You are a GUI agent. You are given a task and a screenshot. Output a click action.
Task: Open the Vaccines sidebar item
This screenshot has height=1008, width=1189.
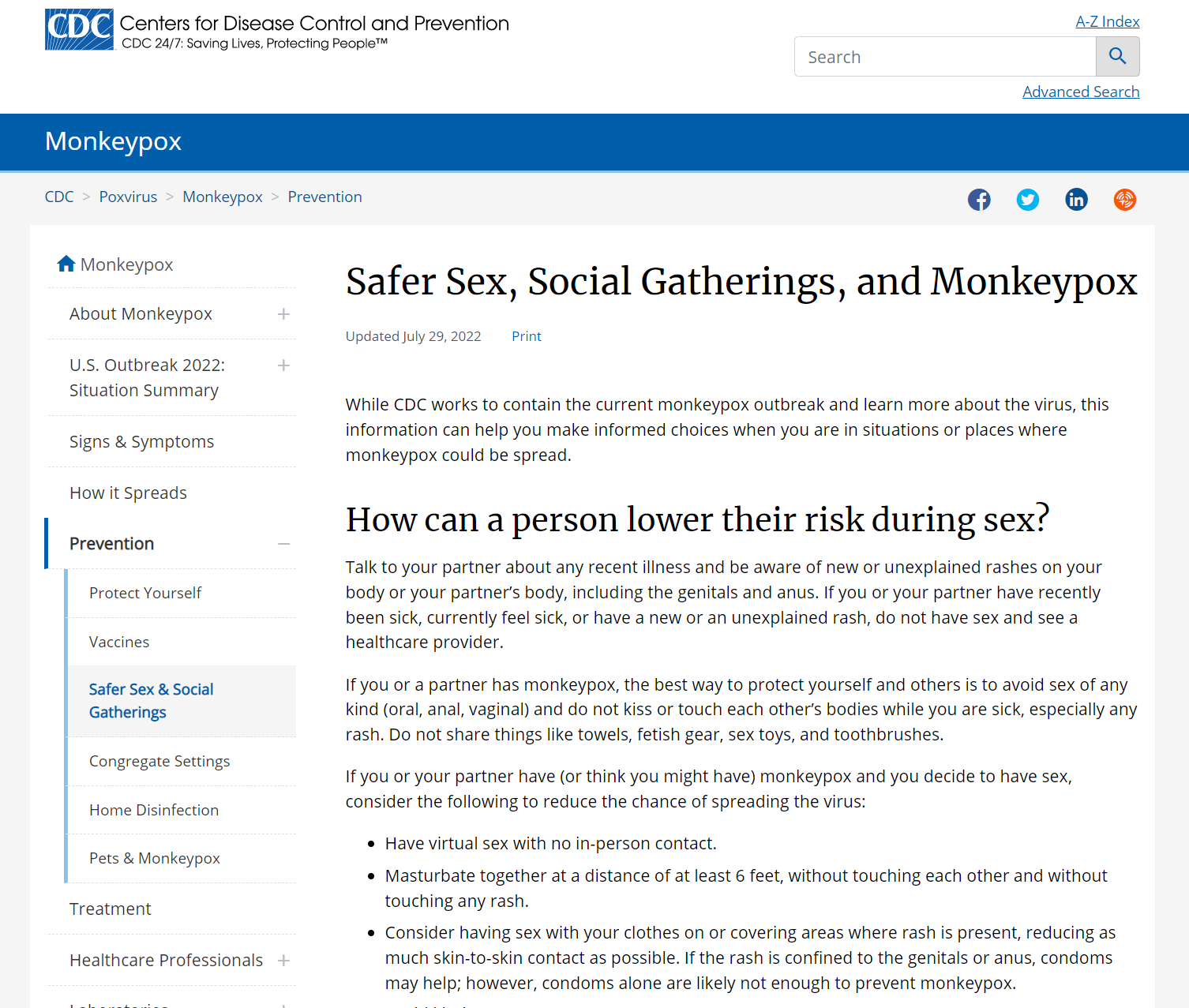tap(119, 642)
